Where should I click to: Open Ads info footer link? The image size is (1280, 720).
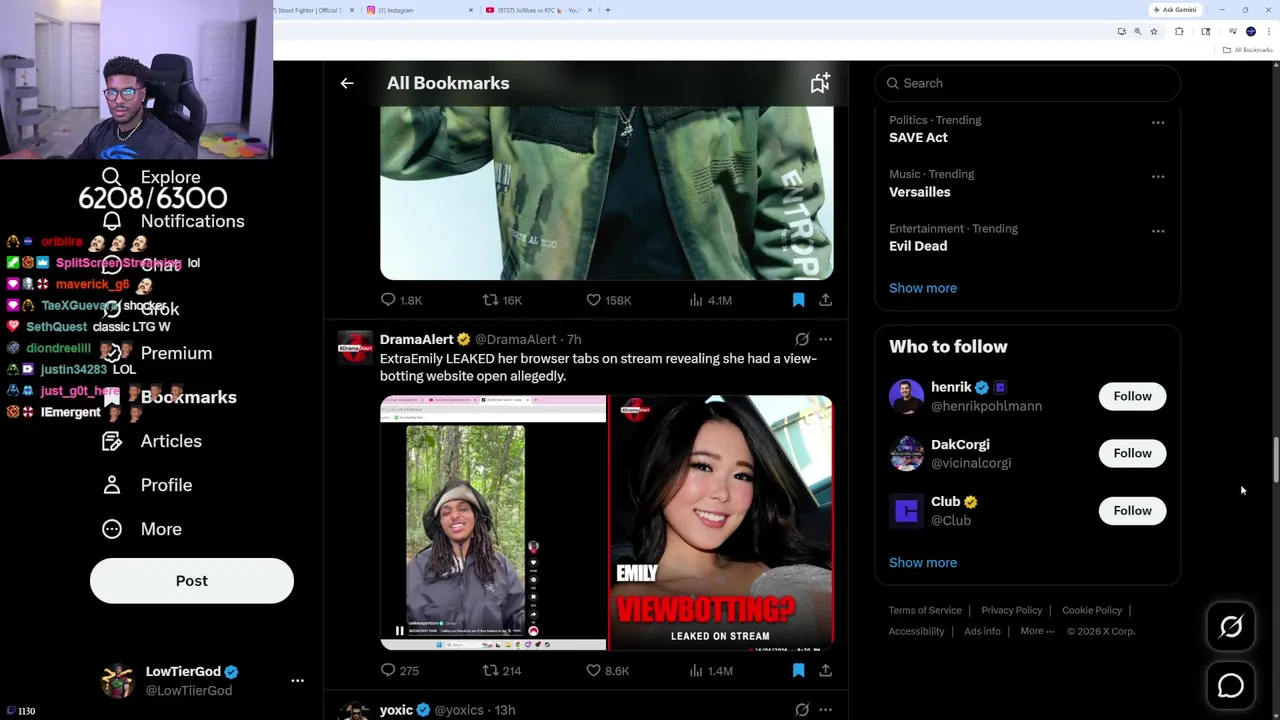tap(982, 631)
